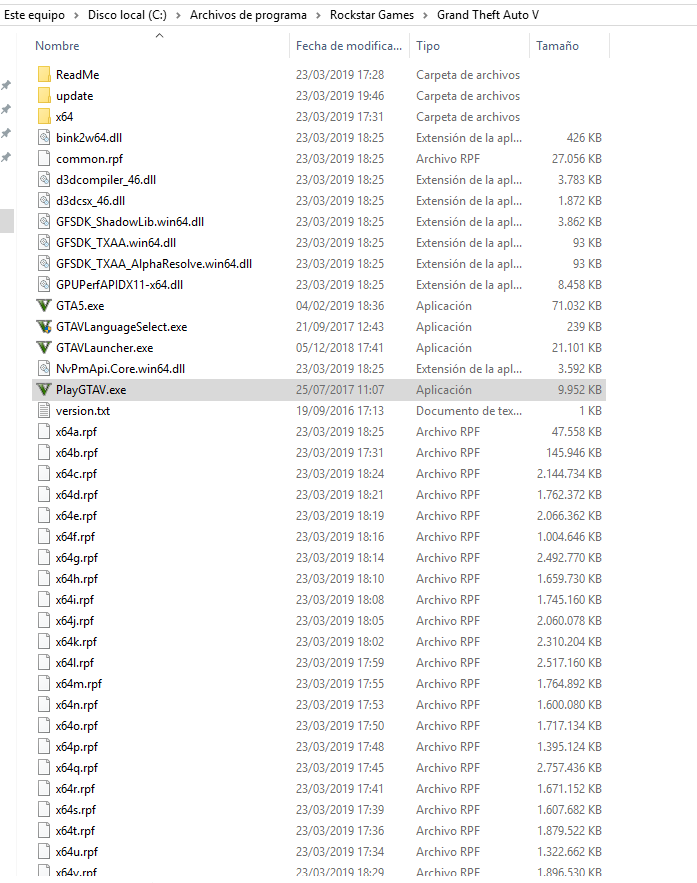Click the GFSDK_TXAA.win64.dll file icon

(44, 243)
